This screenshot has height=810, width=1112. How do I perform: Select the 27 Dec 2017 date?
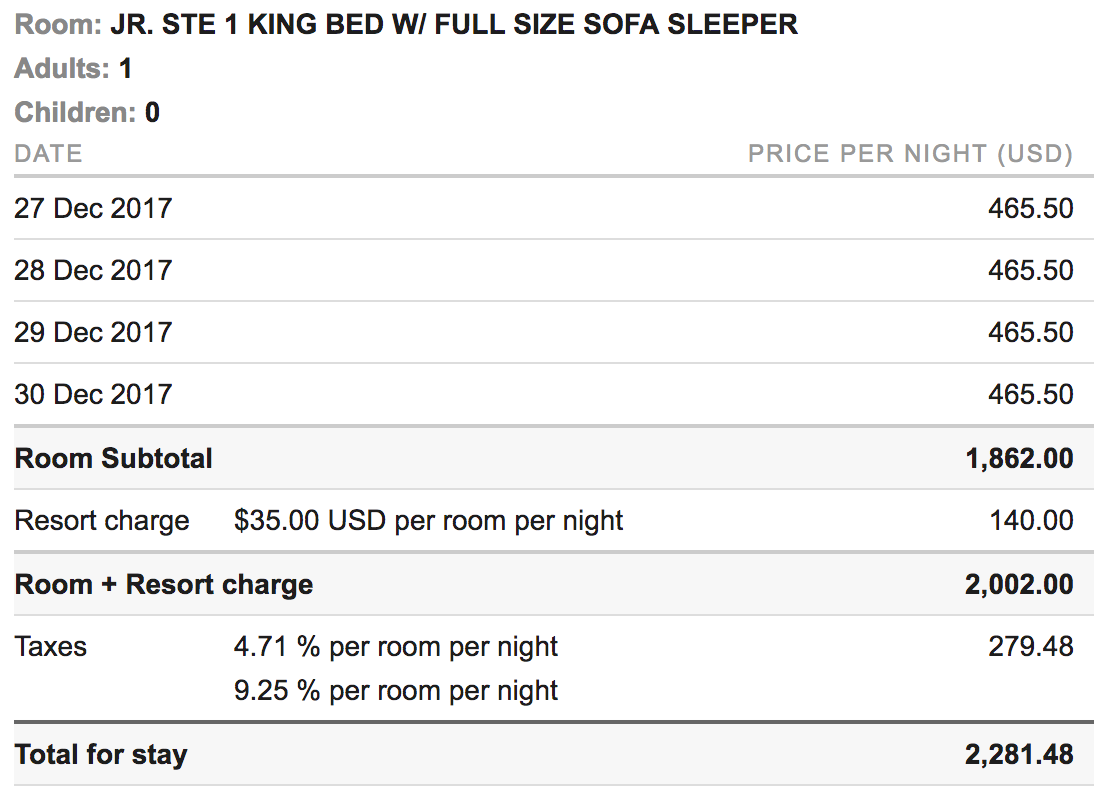click(x=93, y=208)
